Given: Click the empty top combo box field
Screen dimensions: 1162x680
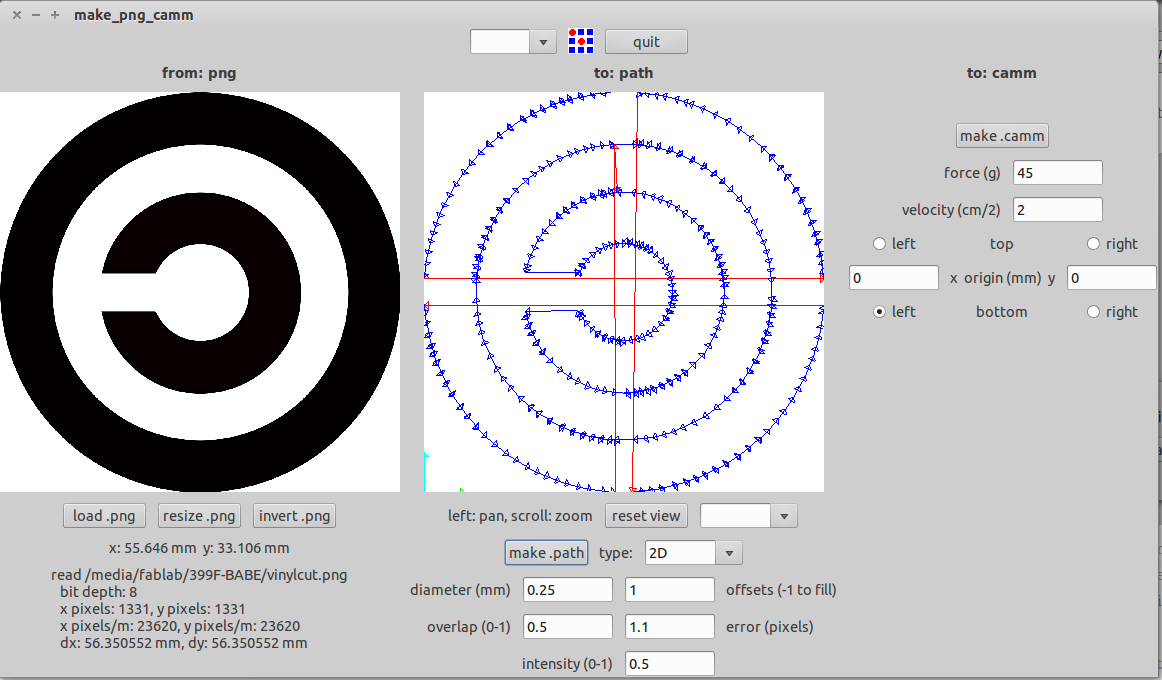Looking at the screenshot, I should click(x=500, y=41).
